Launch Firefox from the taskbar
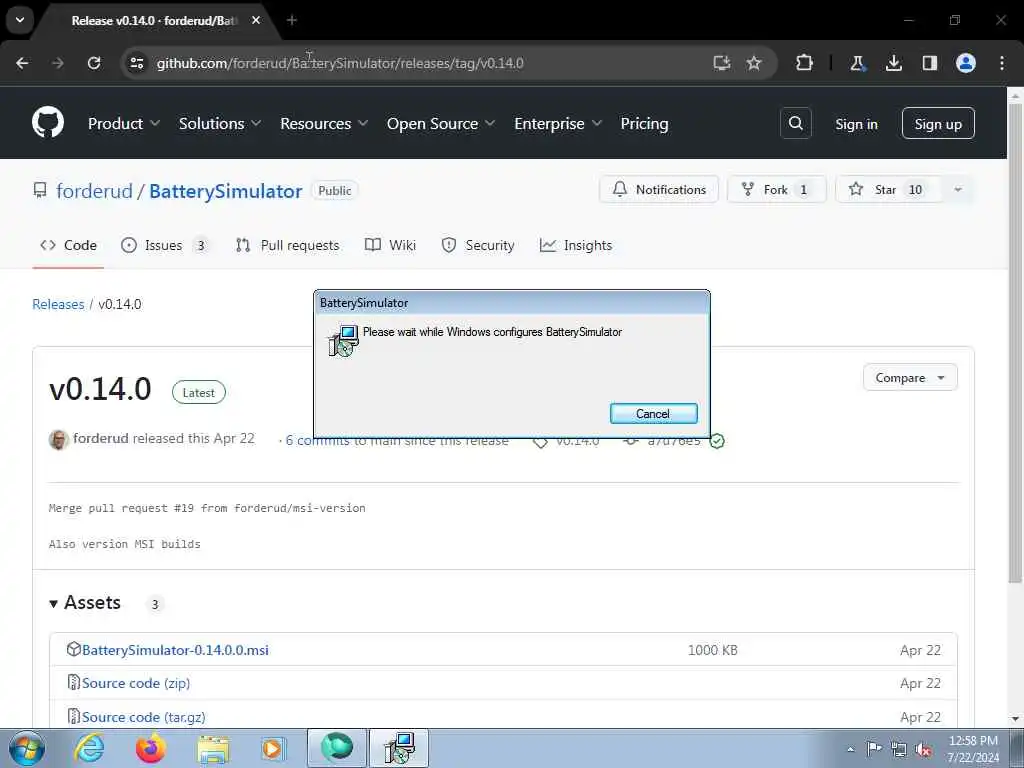 (x=150, y=748)
